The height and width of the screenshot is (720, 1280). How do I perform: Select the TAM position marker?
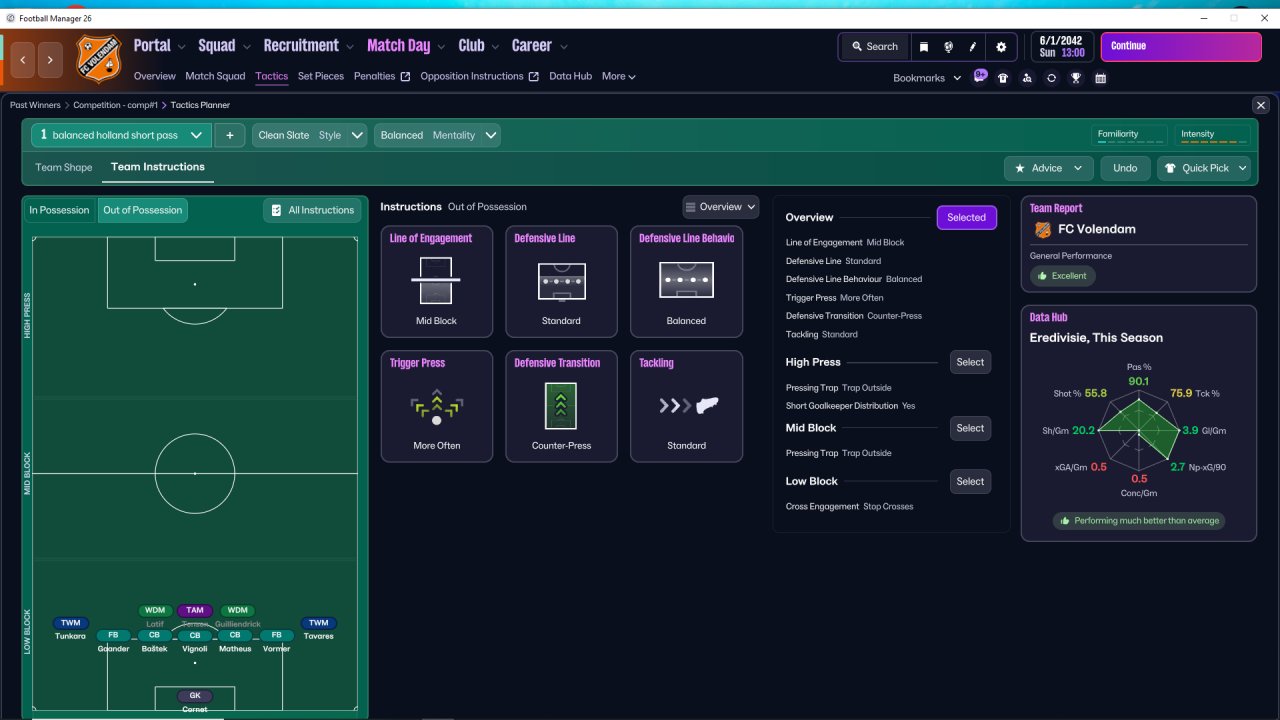click(195, 610)
